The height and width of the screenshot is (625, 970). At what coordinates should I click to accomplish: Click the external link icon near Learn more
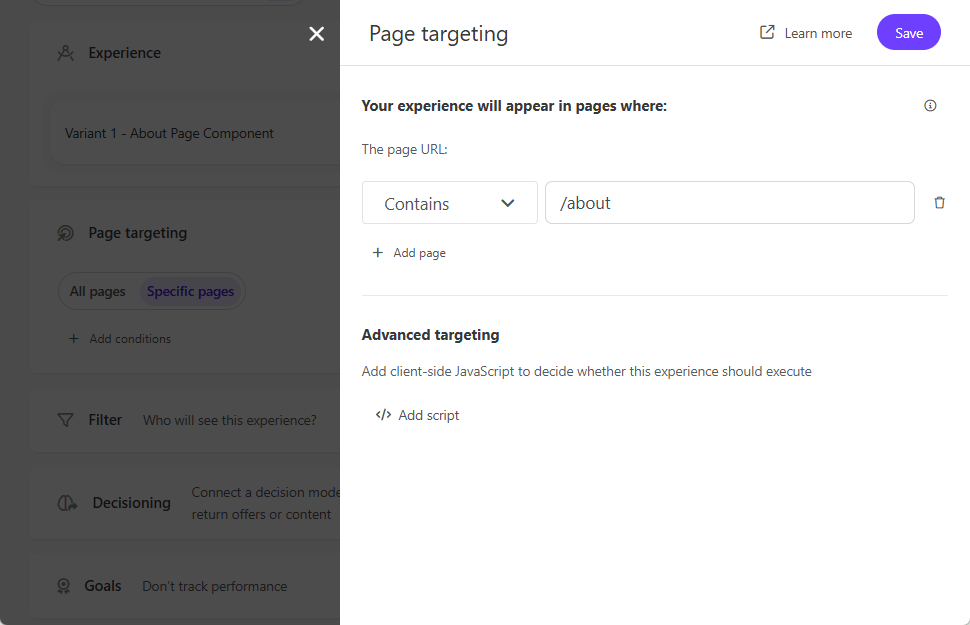tap(767, 33)
